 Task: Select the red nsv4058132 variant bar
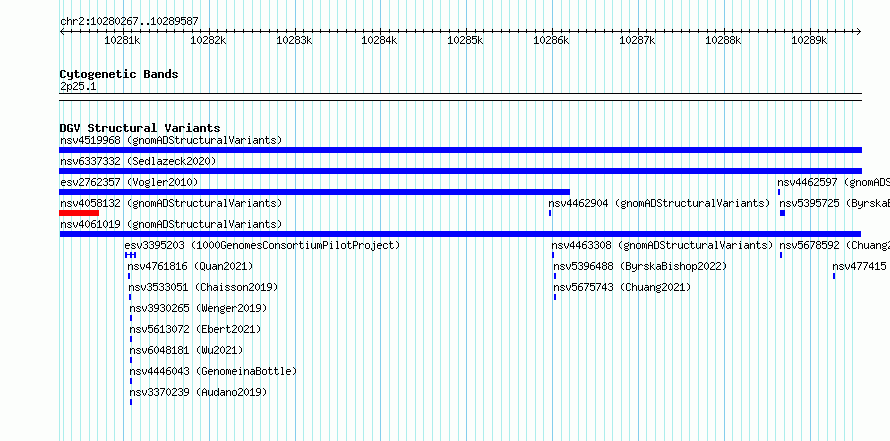coord(79,213)
